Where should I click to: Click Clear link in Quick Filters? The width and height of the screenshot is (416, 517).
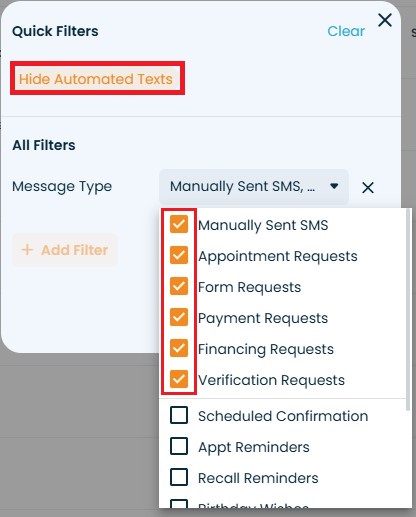pos(346,31)
